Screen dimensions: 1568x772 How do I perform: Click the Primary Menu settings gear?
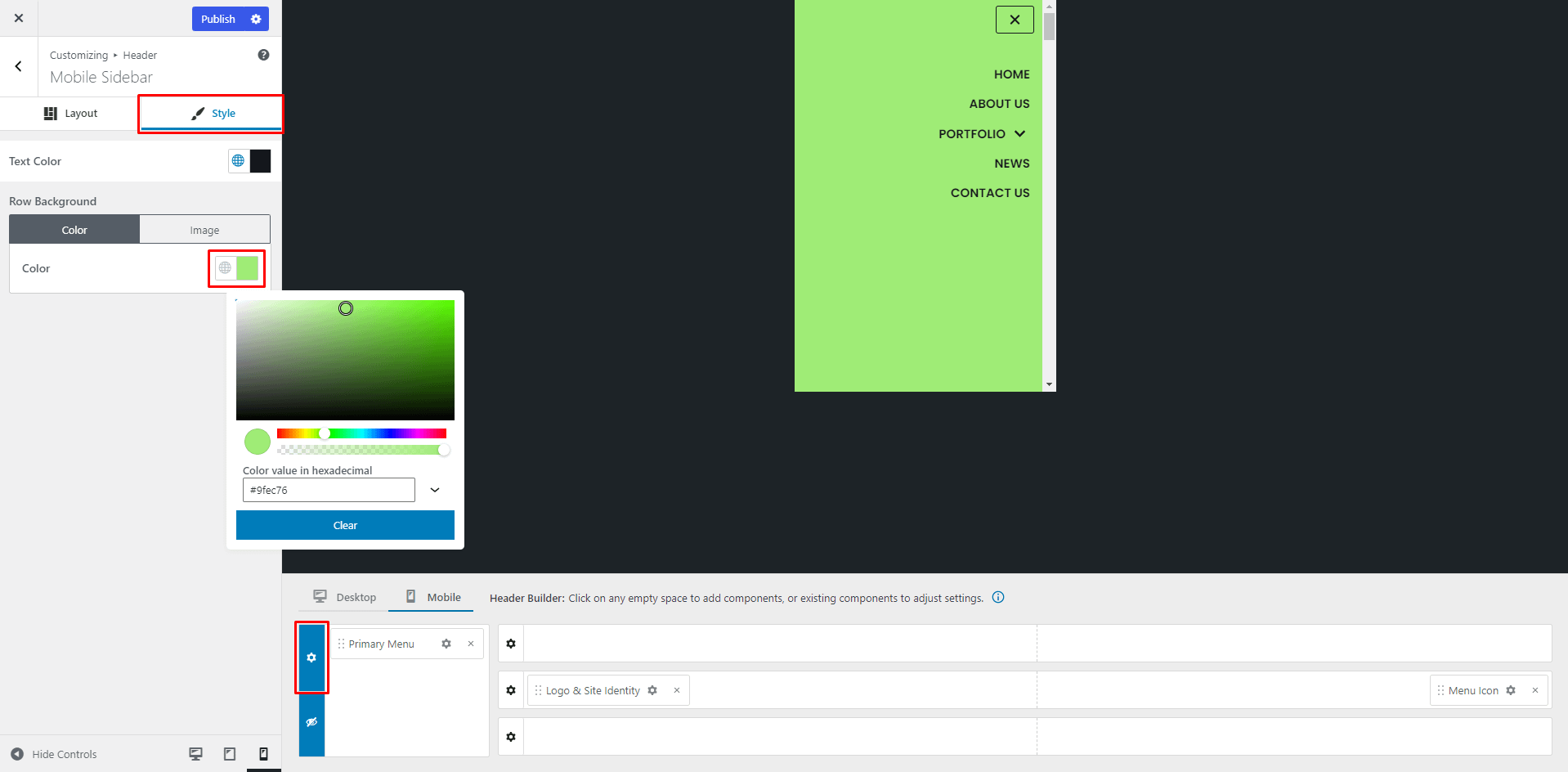[x=446, y=644]
